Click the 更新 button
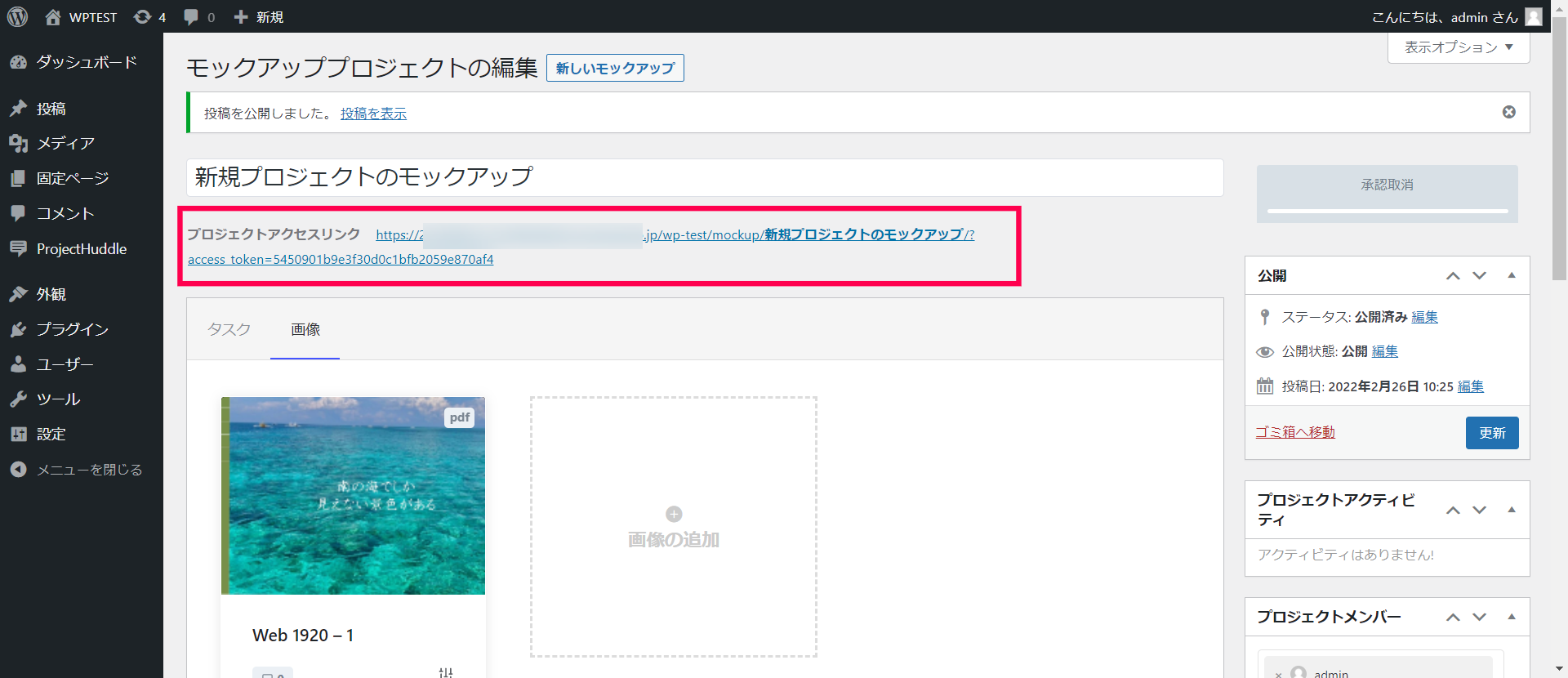Viewport: 1568px width, 678px height. (x=1492, y=433)
